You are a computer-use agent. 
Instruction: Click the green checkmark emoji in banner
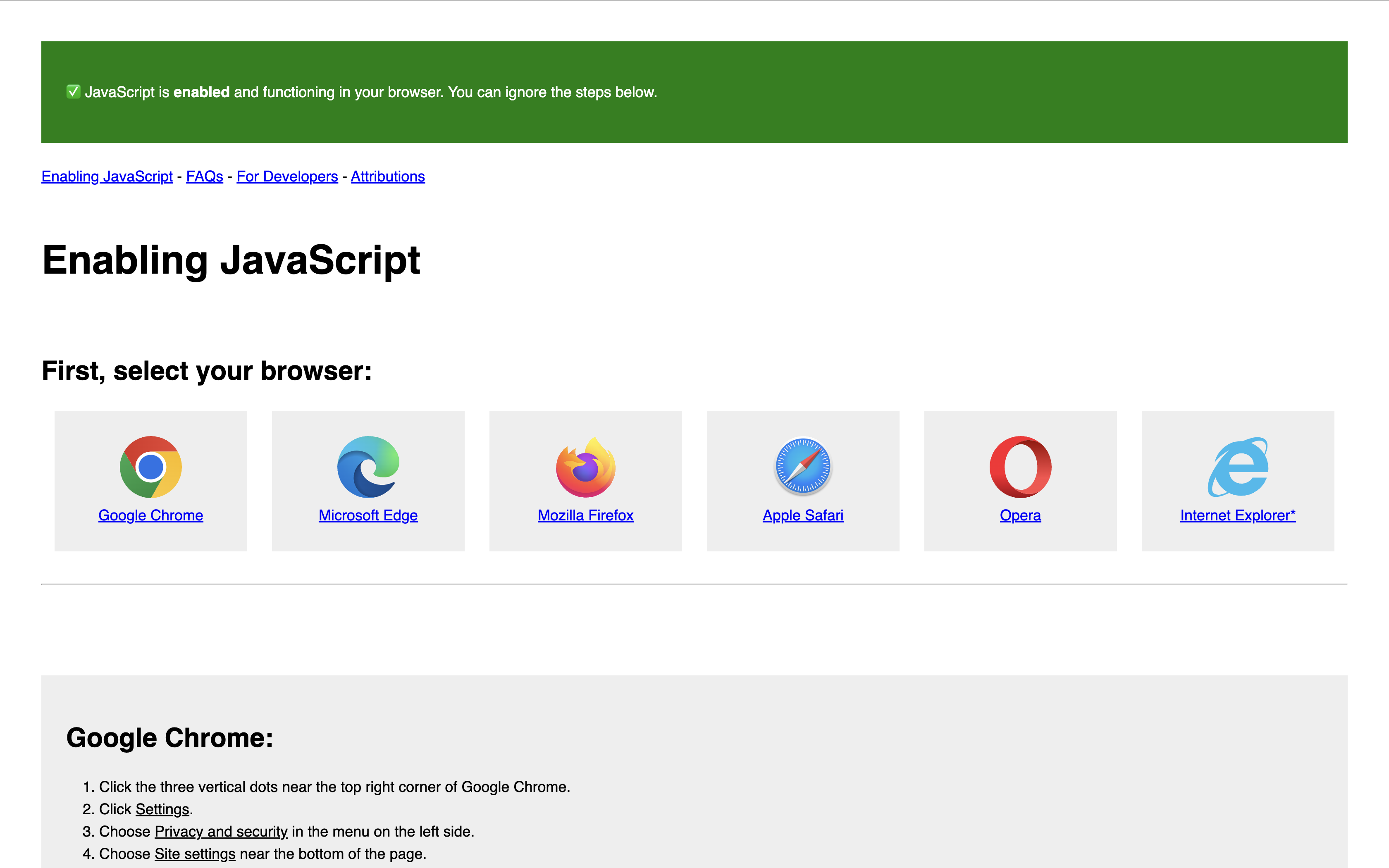74,92
